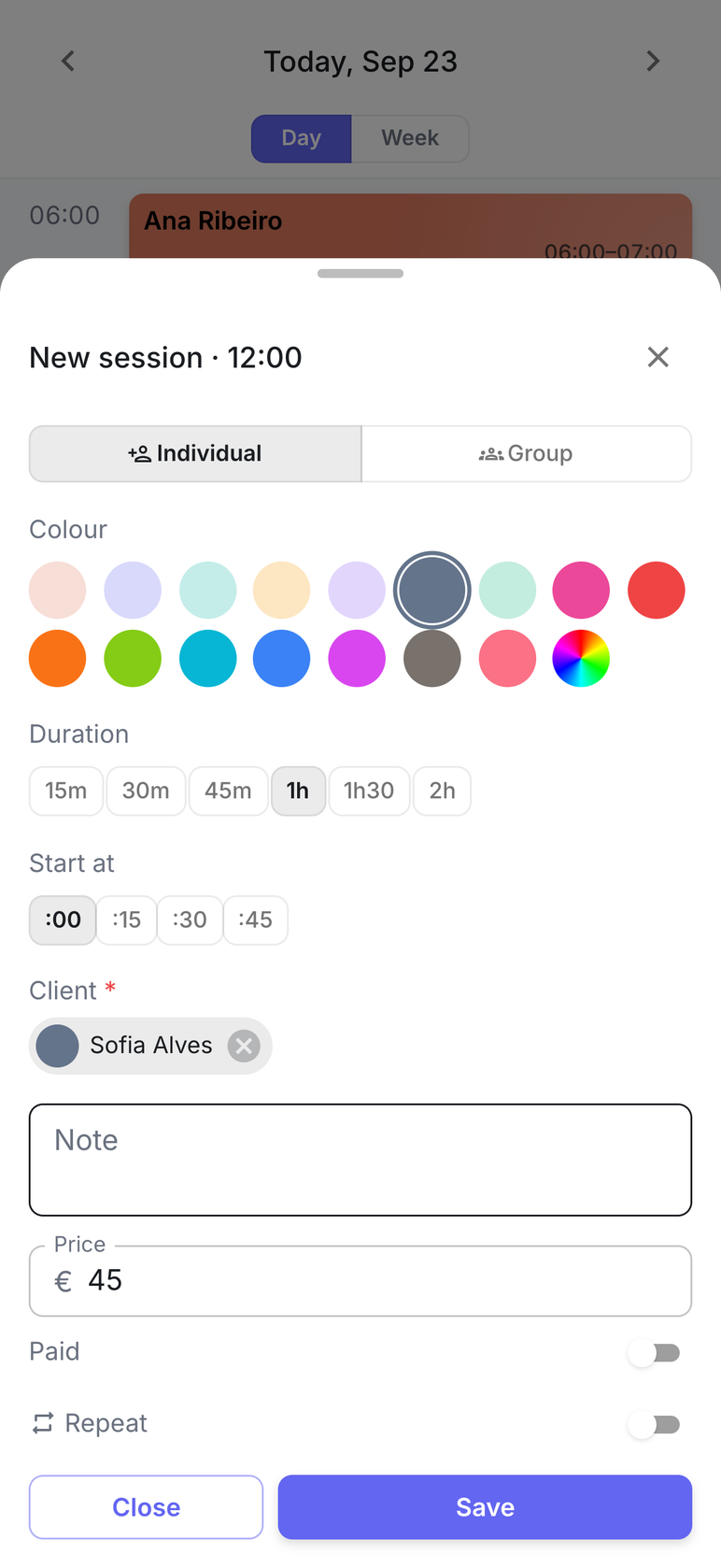Tap the sheet drag handle
This screenshot has width=721, height=1568.
click(360, 274)
